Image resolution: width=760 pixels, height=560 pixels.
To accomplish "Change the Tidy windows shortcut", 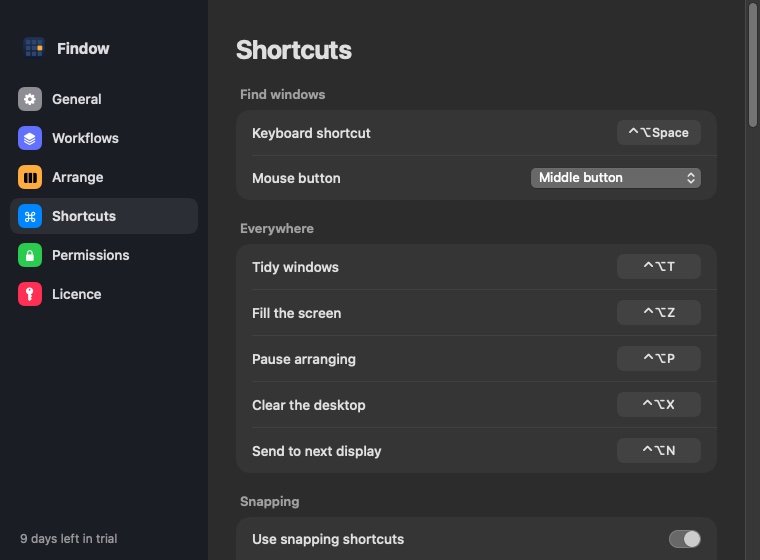I will [x=659, y=267].
